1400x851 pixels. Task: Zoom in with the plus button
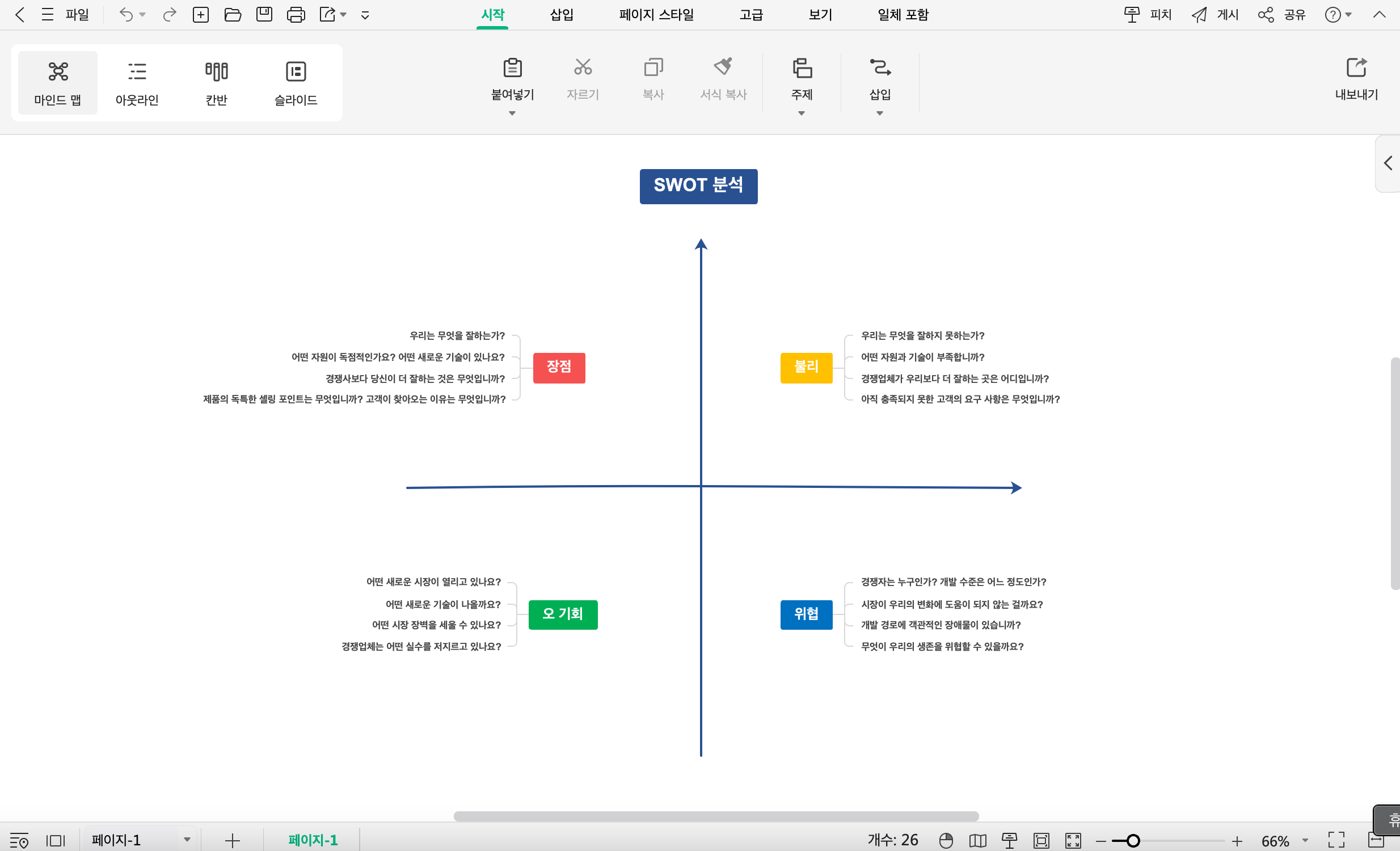pyautogui.click(x=1237, y=841)
